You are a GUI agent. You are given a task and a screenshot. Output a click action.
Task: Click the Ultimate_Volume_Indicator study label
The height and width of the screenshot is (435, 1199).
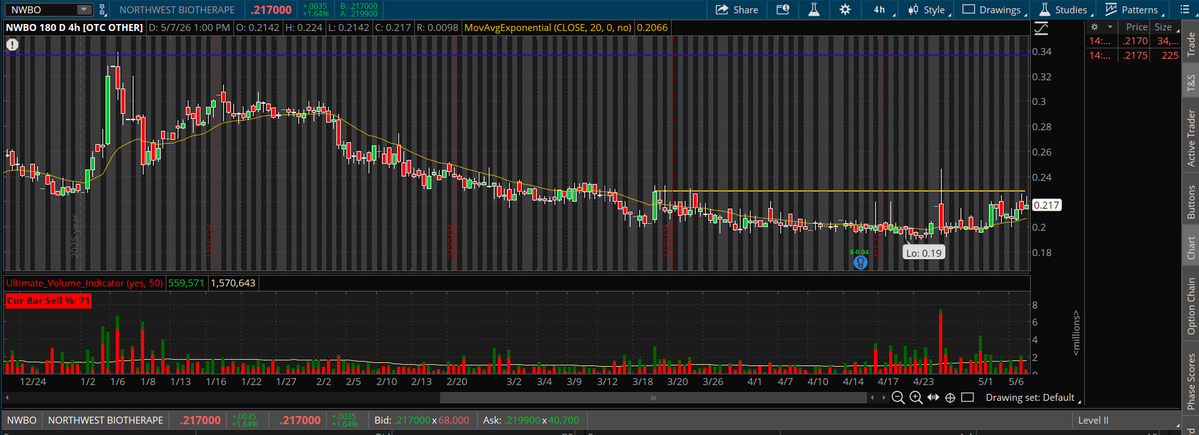click(83, 283)
